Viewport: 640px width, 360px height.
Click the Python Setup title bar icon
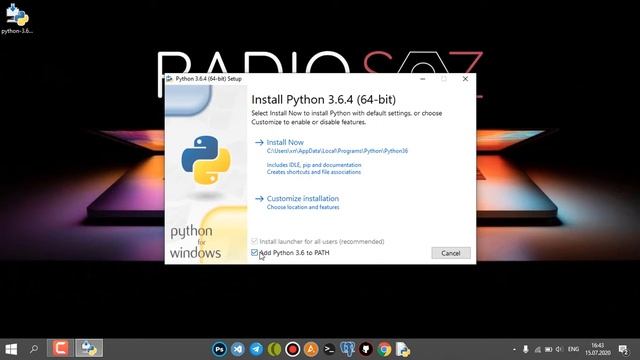point(169,79)
